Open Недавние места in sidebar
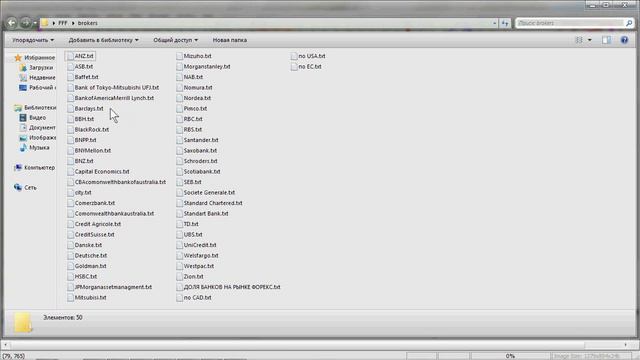This screenshot has height=360, width=640. pyautogui.click(x=42, y=78)
